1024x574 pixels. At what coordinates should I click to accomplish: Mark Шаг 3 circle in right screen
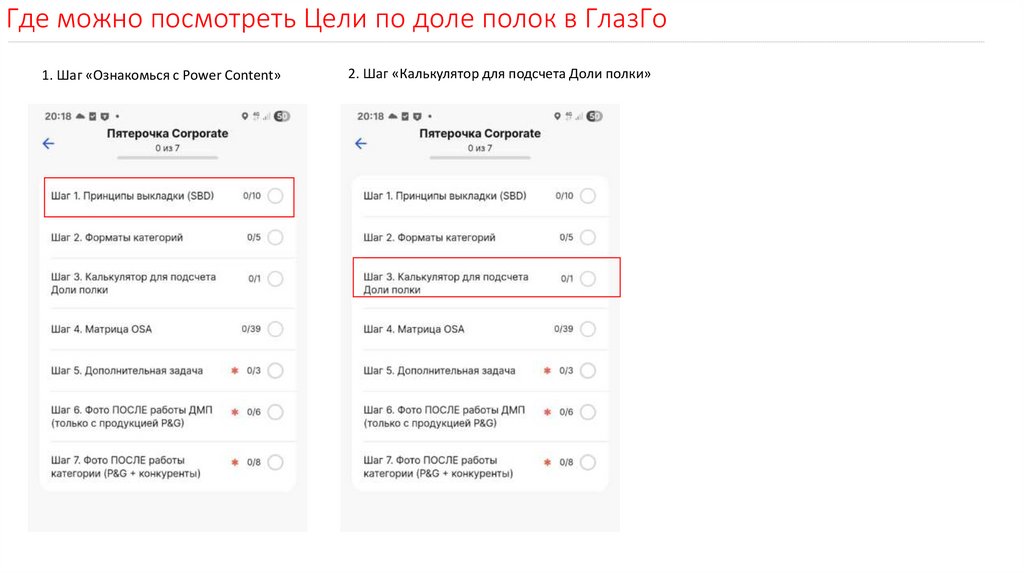(x=588, y=279)
